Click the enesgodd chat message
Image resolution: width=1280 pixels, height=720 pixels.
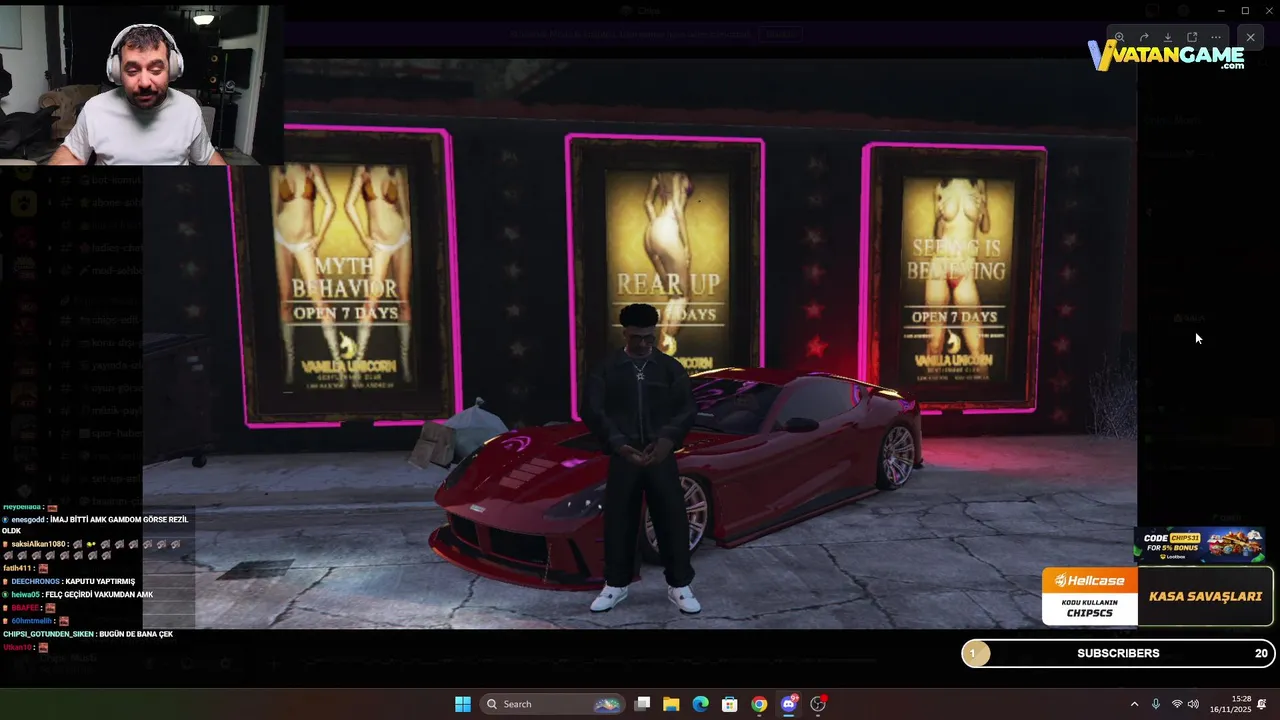[95, 525]
